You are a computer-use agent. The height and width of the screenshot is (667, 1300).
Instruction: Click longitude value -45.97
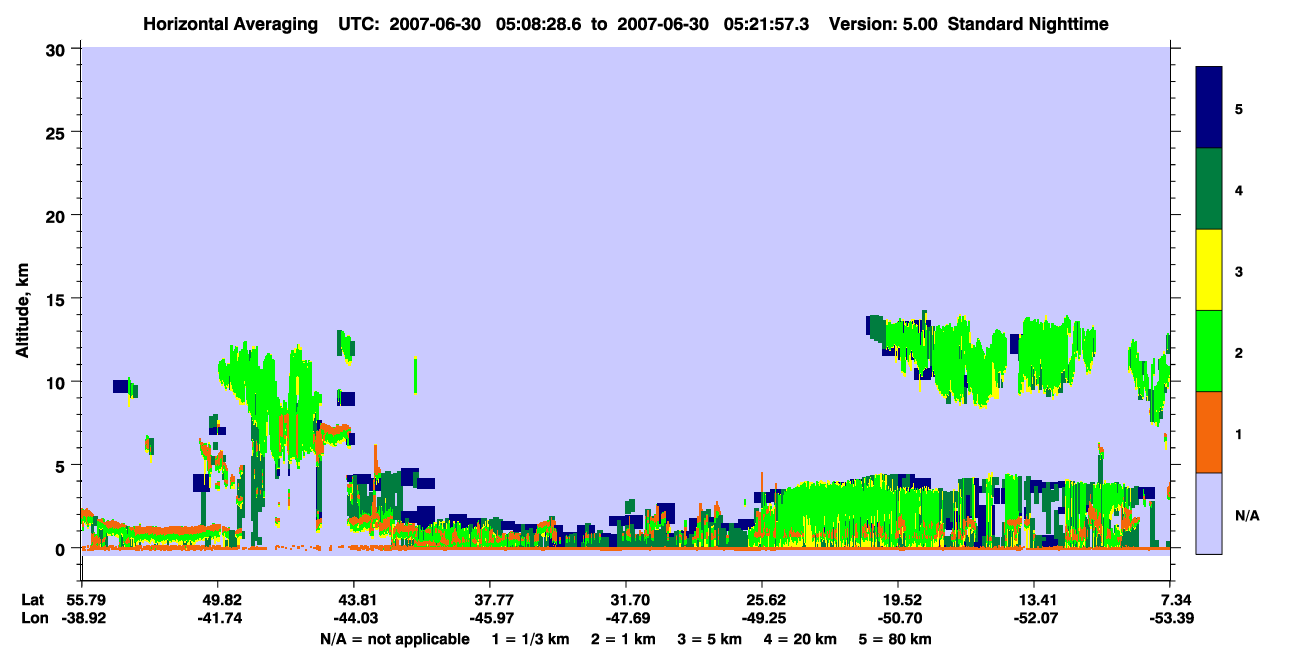point(490,618)
